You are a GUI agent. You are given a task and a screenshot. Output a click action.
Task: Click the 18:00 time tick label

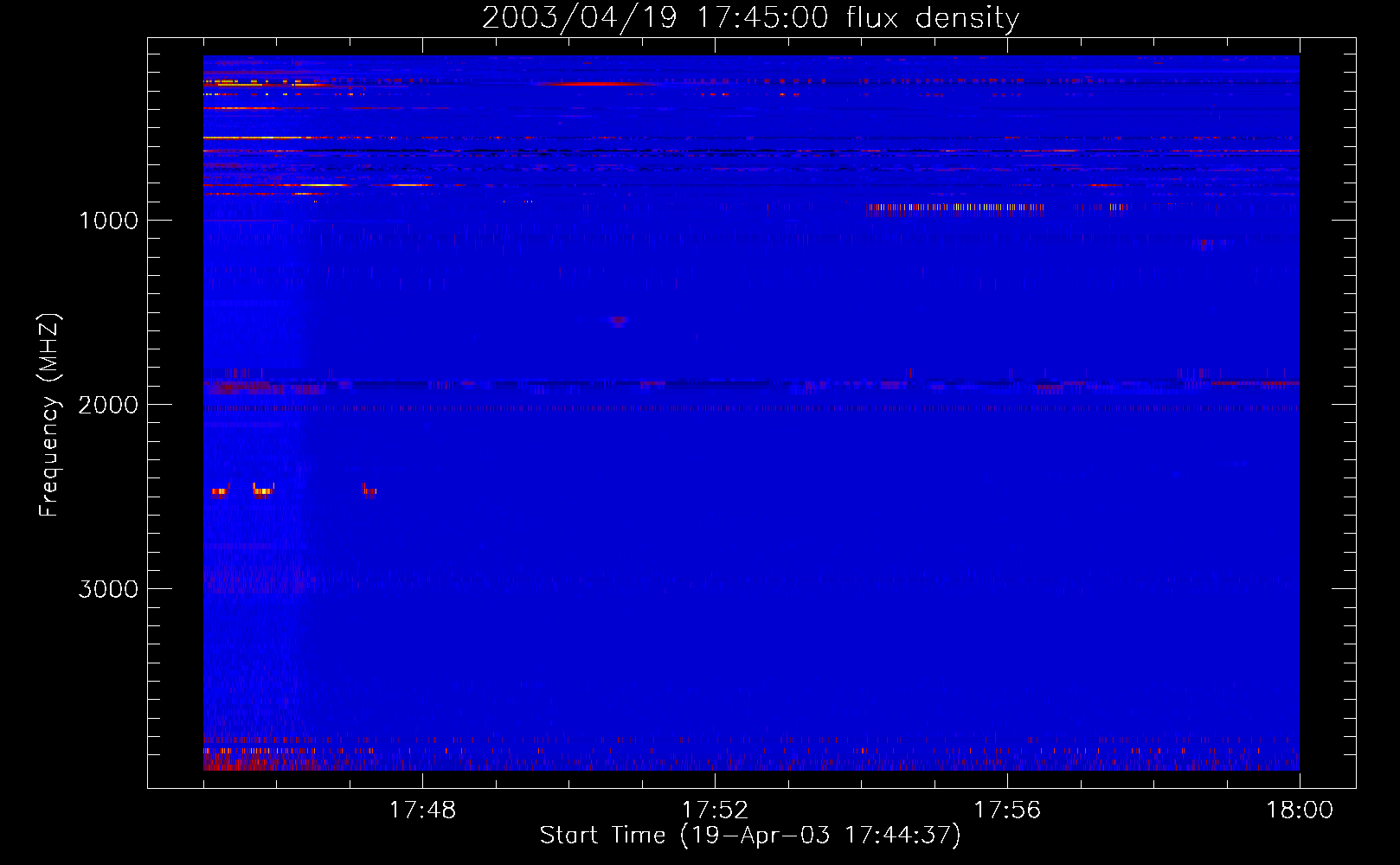pyautogui.click(x=1300, y=811)
